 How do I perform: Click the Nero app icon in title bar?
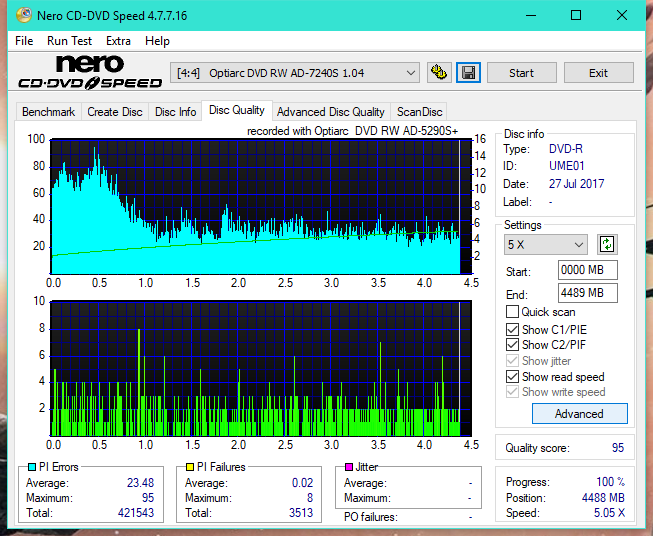24,15
